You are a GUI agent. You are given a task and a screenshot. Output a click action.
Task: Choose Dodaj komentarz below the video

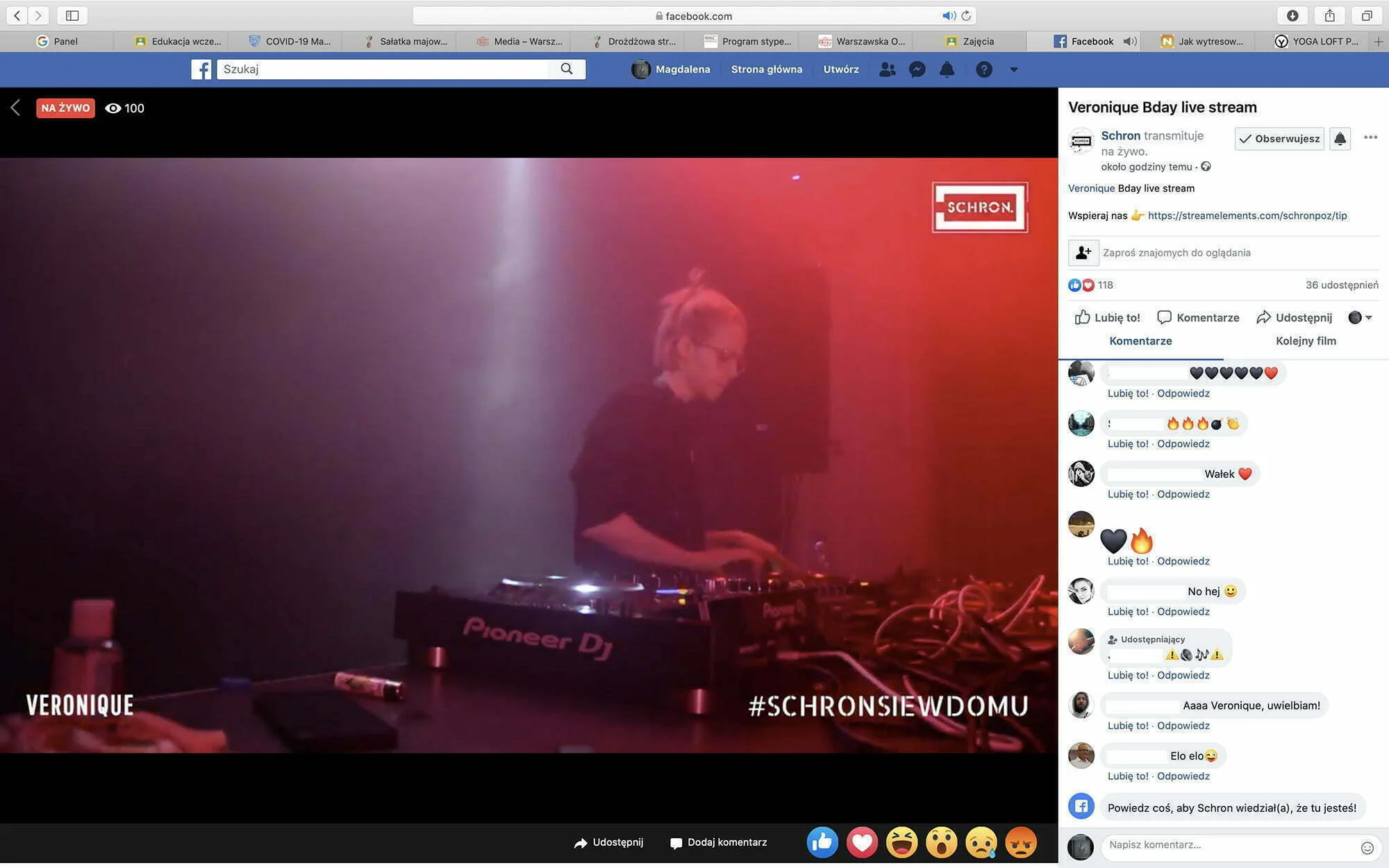tap(718, 842)
